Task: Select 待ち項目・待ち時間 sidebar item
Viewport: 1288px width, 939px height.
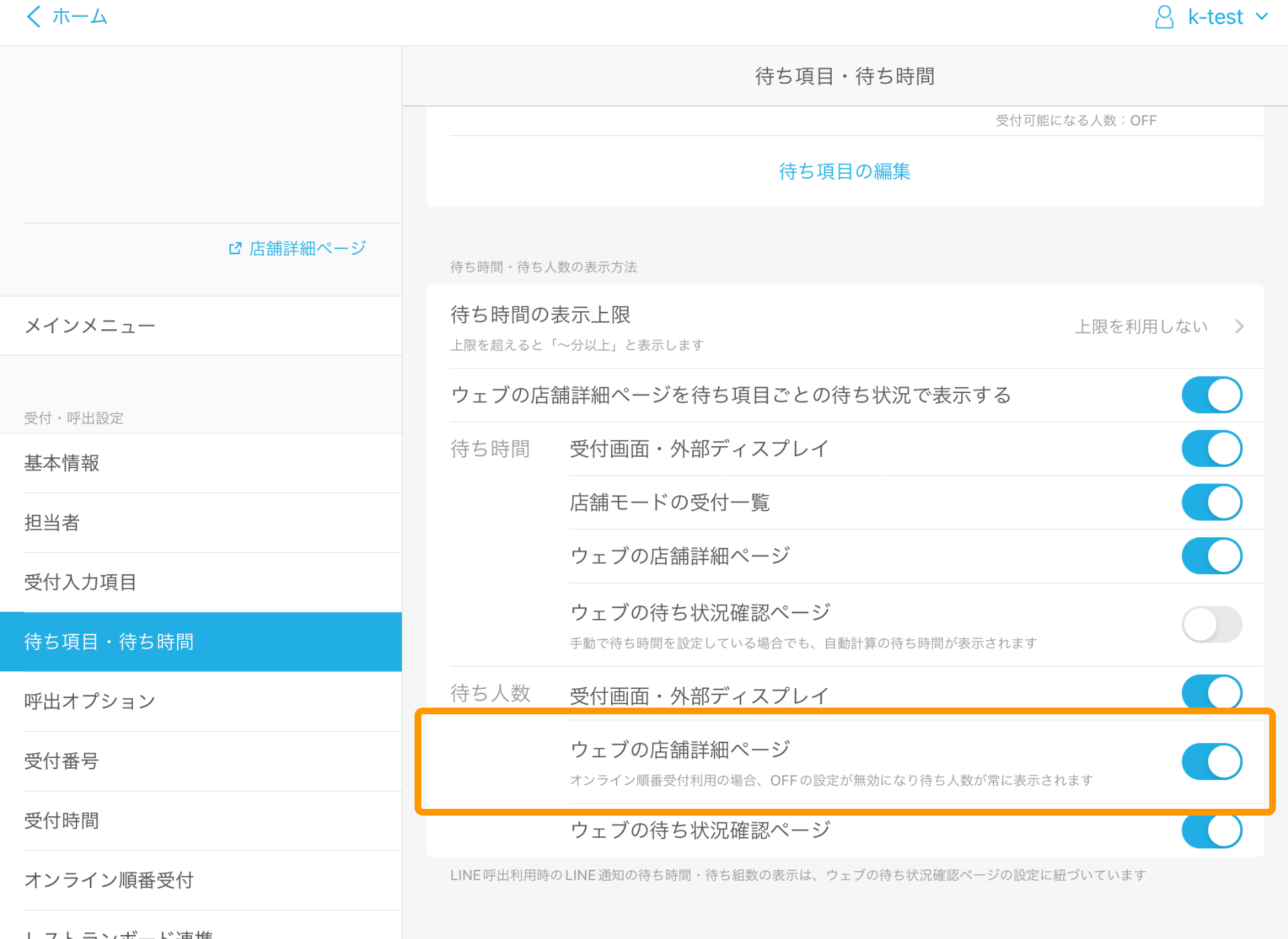Action: 201,642
